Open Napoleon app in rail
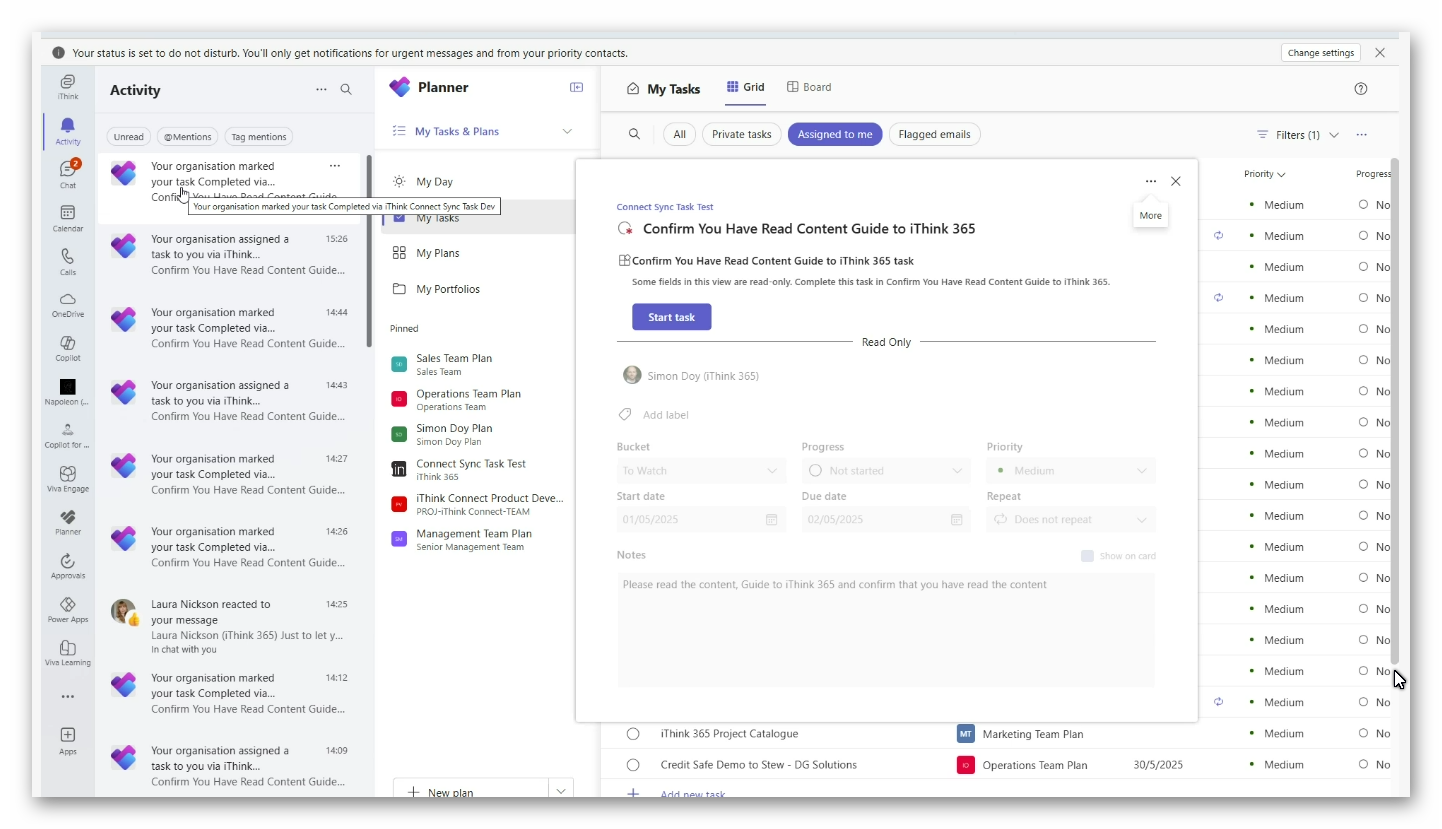The image size is (1442, 829). point(68,392)
